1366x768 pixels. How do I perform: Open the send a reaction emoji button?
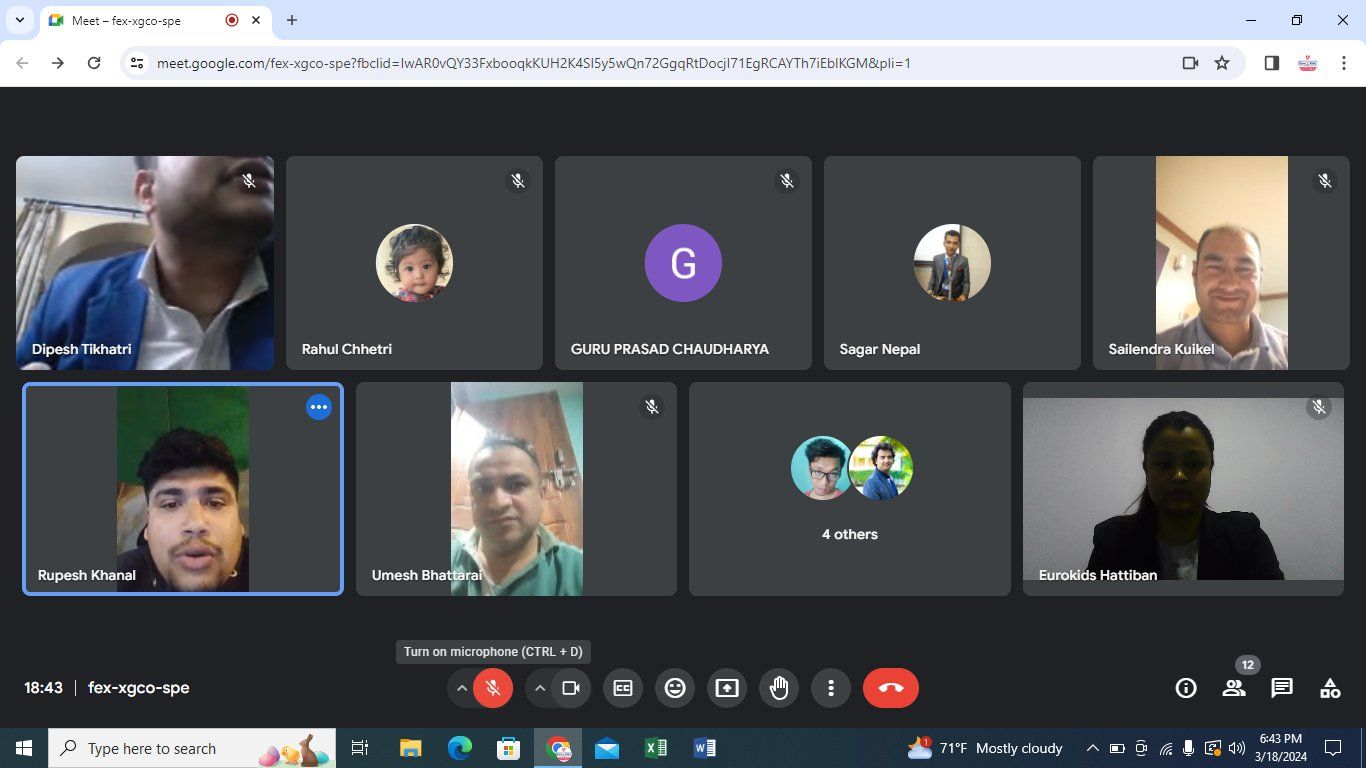675,688
